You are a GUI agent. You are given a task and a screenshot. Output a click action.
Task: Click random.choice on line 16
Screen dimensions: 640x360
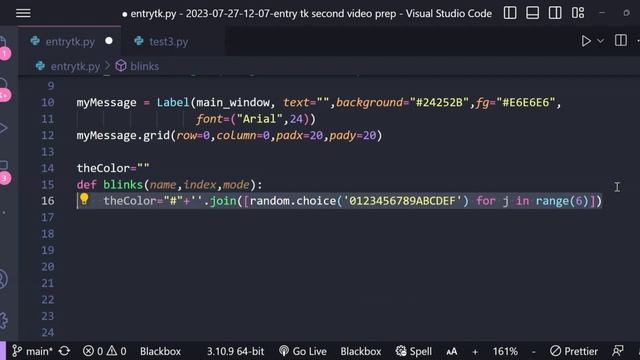coord(293,201)
